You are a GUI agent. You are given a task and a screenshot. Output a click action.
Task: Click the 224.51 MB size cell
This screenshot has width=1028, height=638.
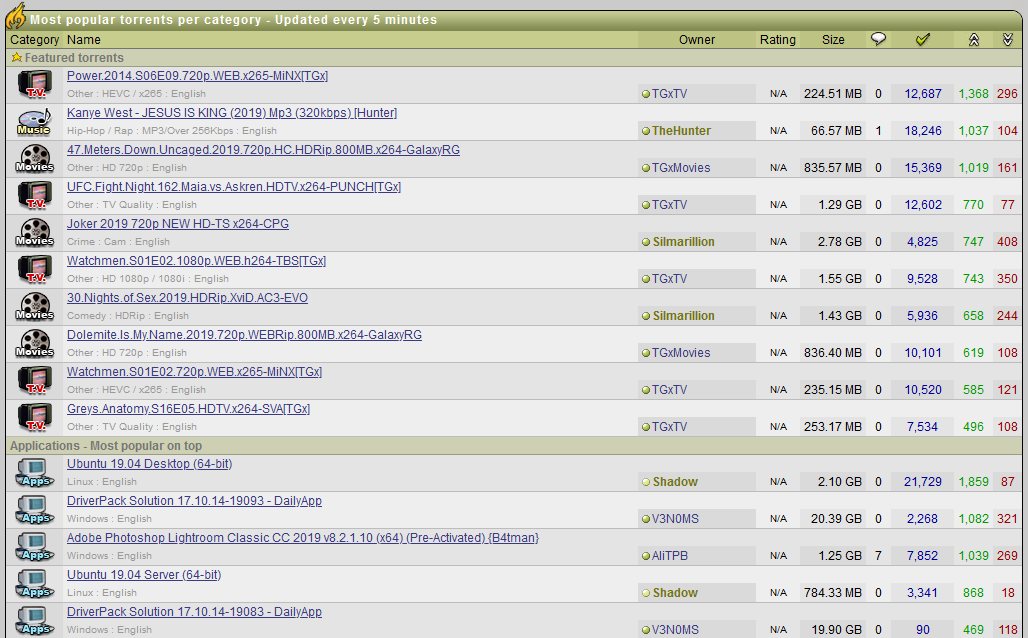pyautogui.click(x=833, y=94)
